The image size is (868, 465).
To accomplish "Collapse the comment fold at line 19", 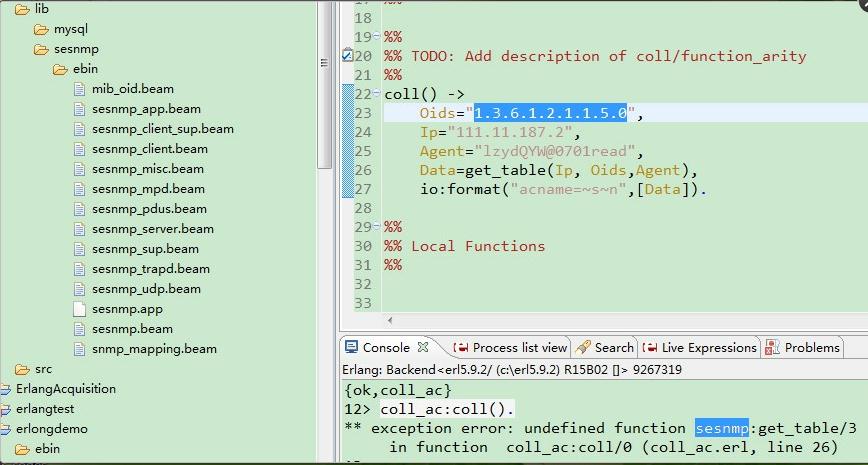I will (x=376, y=35).
